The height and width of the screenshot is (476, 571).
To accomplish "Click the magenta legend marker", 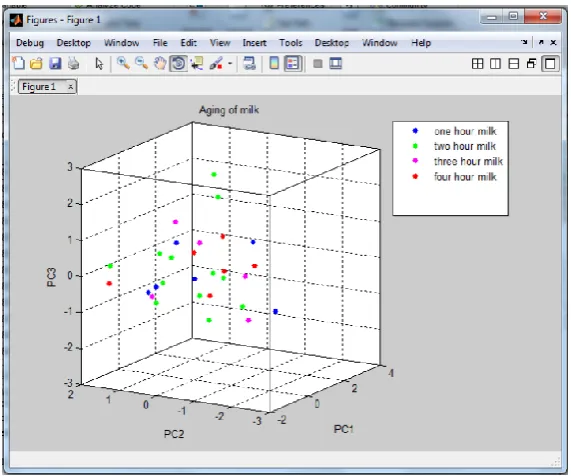I will tap(415, 161).
